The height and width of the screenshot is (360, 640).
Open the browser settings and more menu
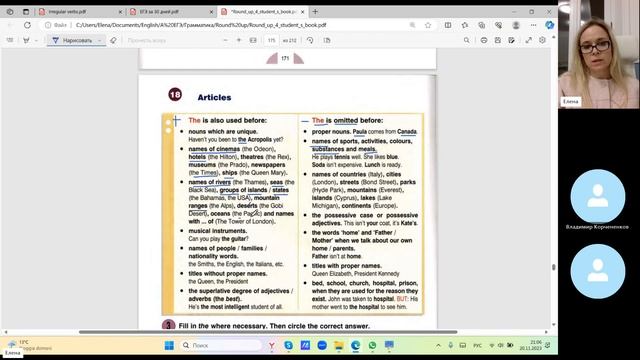(533, 25)
